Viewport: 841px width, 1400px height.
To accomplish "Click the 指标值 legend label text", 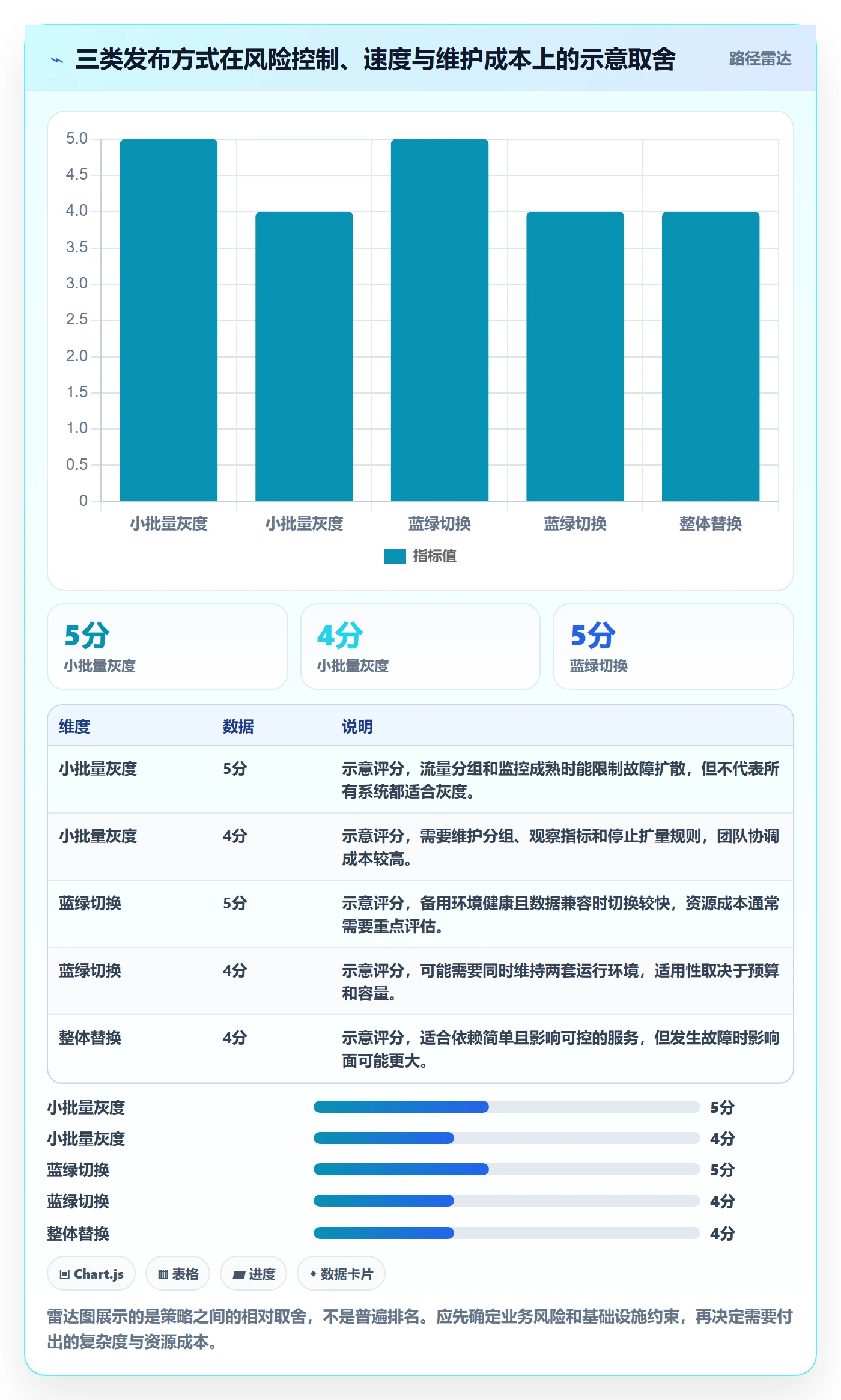I will (x=435, y=556).
